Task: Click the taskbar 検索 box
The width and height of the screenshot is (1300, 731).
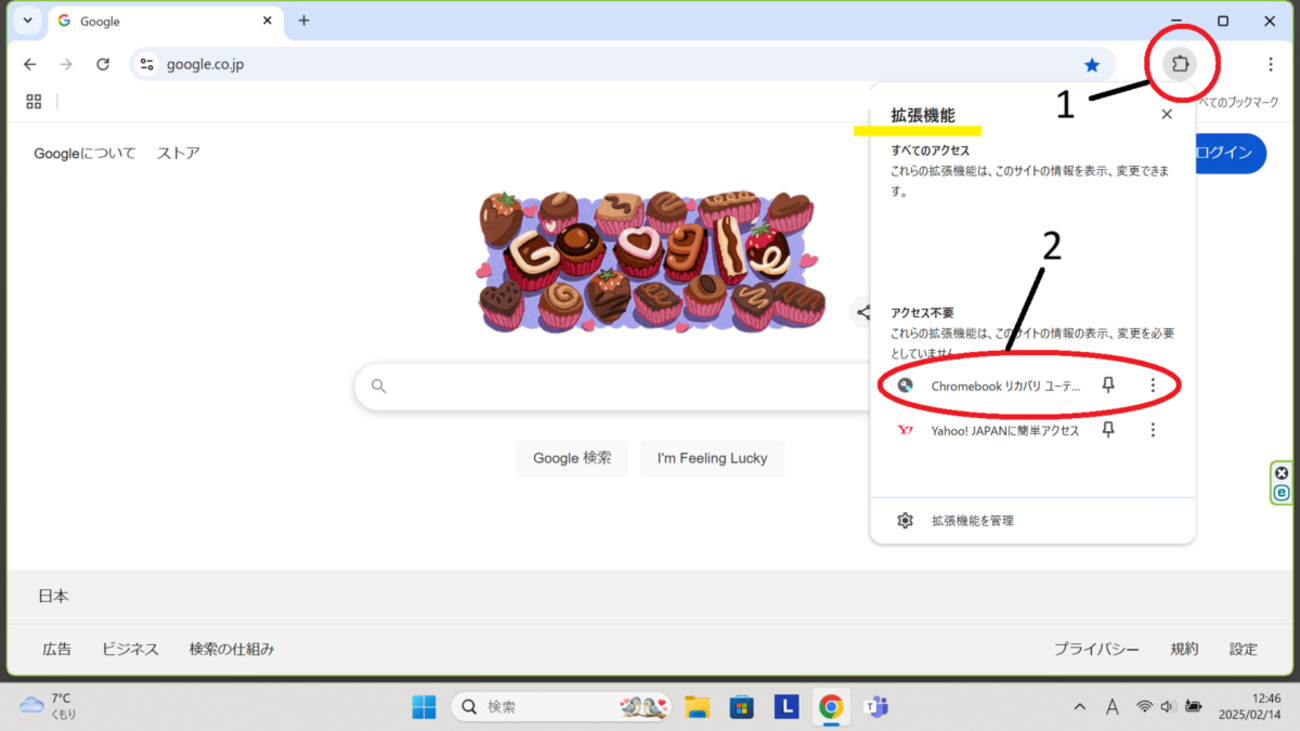Action: point(561,707)
